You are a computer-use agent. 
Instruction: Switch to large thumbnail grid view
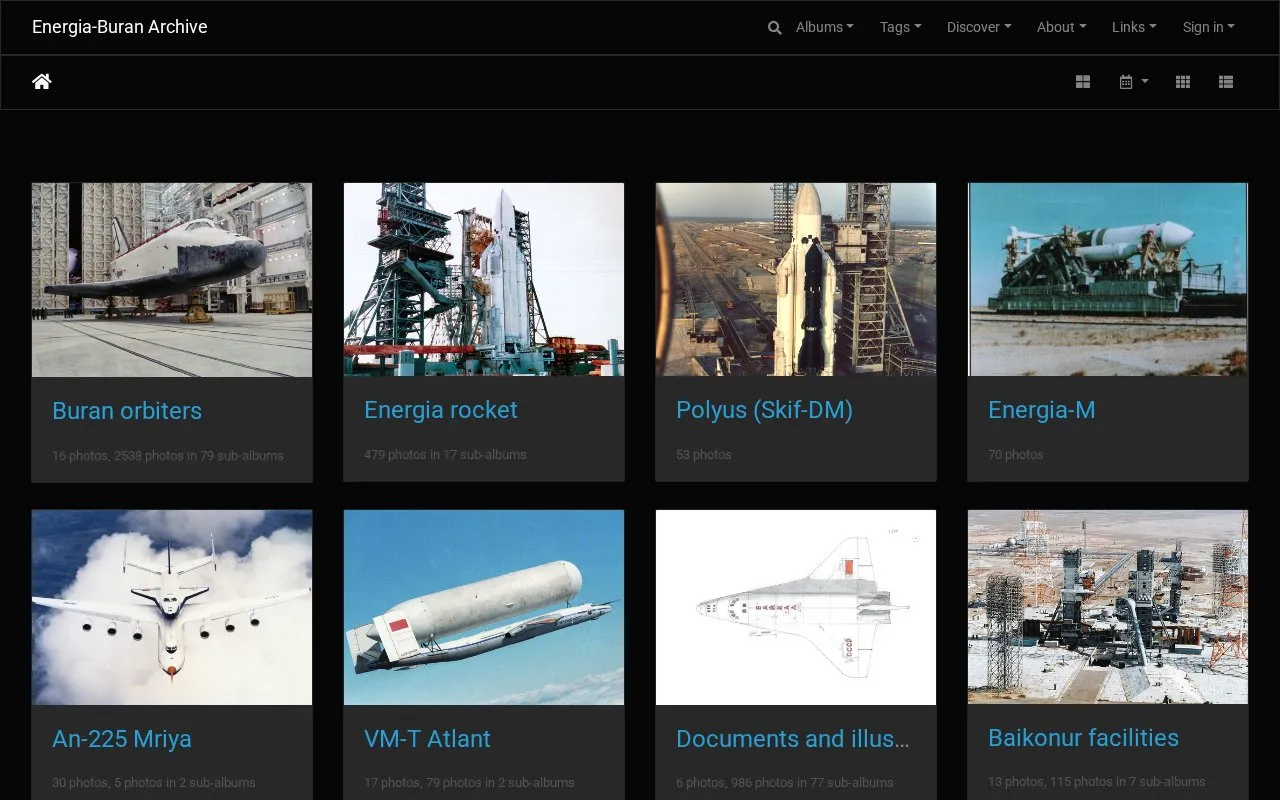pyautogui.click(x=1083, y=82)
